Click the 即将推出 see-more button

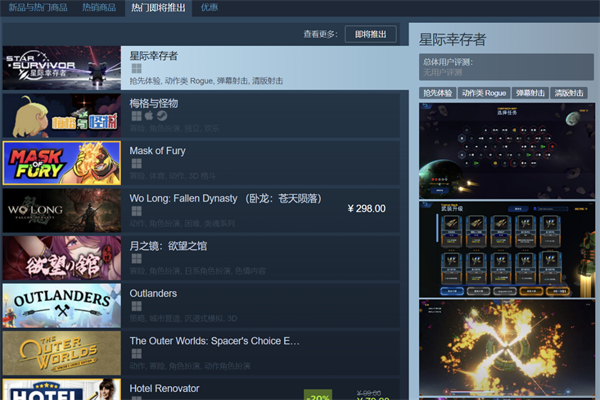click(x=370, y=34)
